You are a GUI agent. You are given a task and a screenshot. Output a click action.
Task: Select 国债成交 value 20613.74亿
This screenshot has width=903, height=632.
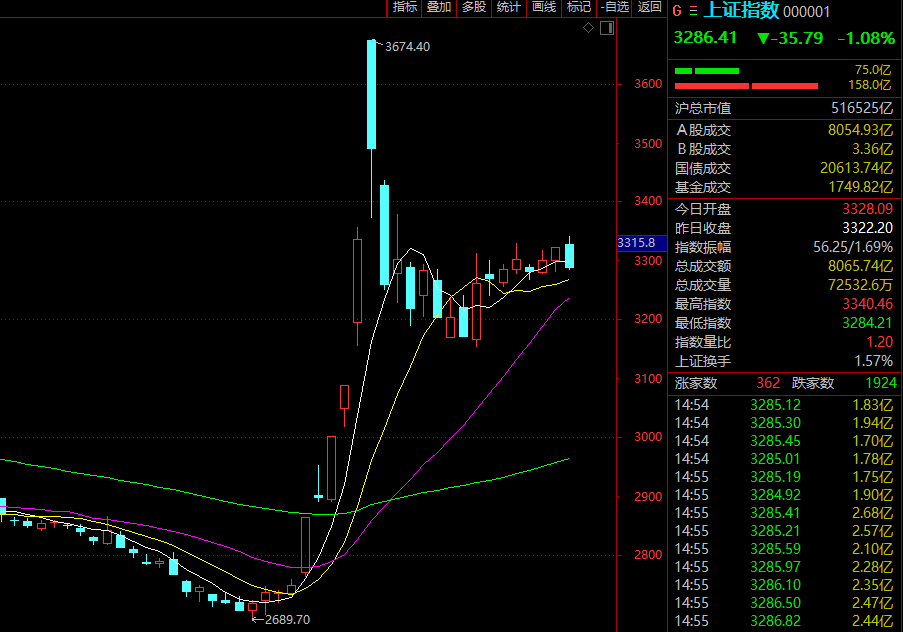tap(856, 168)
